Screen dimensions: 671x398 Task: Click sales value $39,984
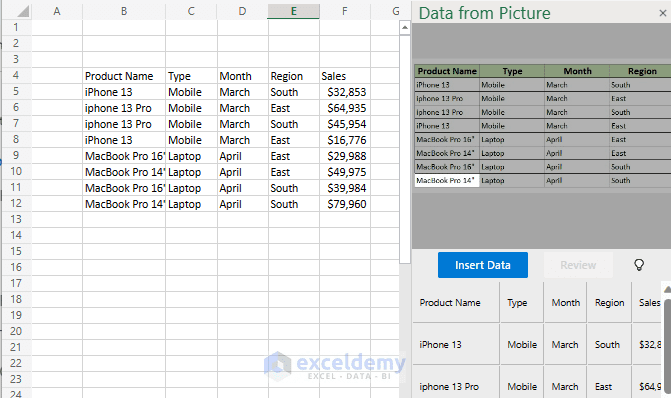pos(344,188)
